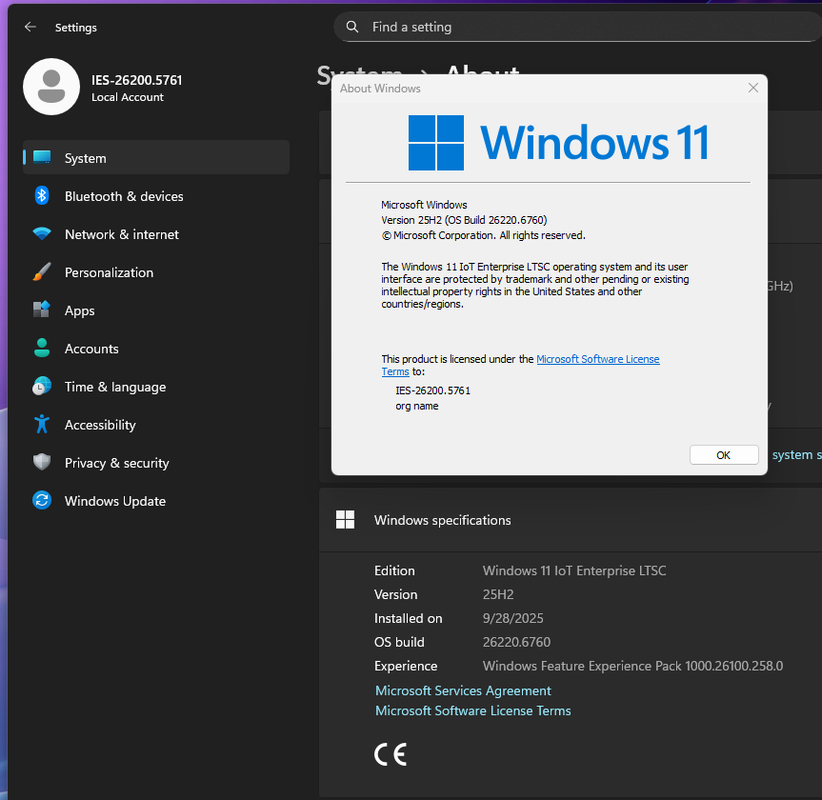Go to Windows Update
This screenshot has width=822, height=800.
click(156, 501)
